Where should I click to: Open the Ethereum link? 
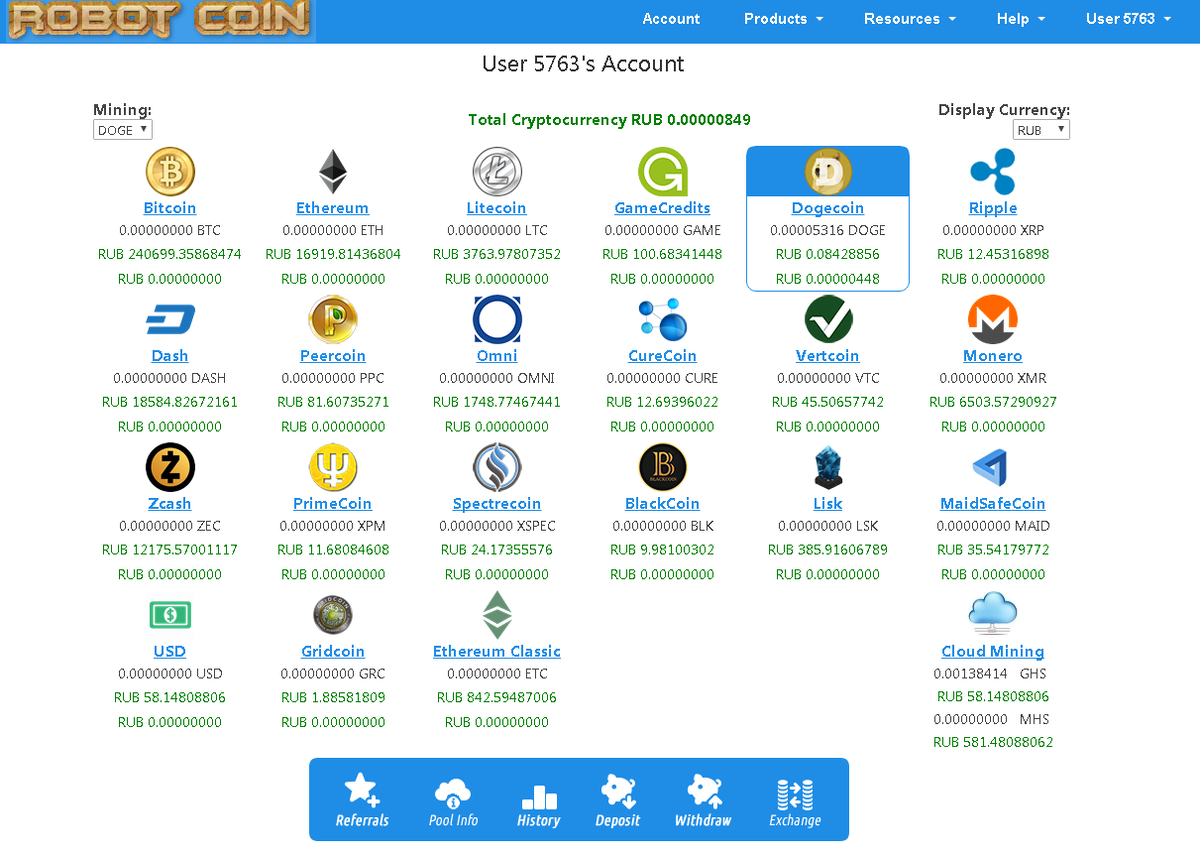coord(333,208)
